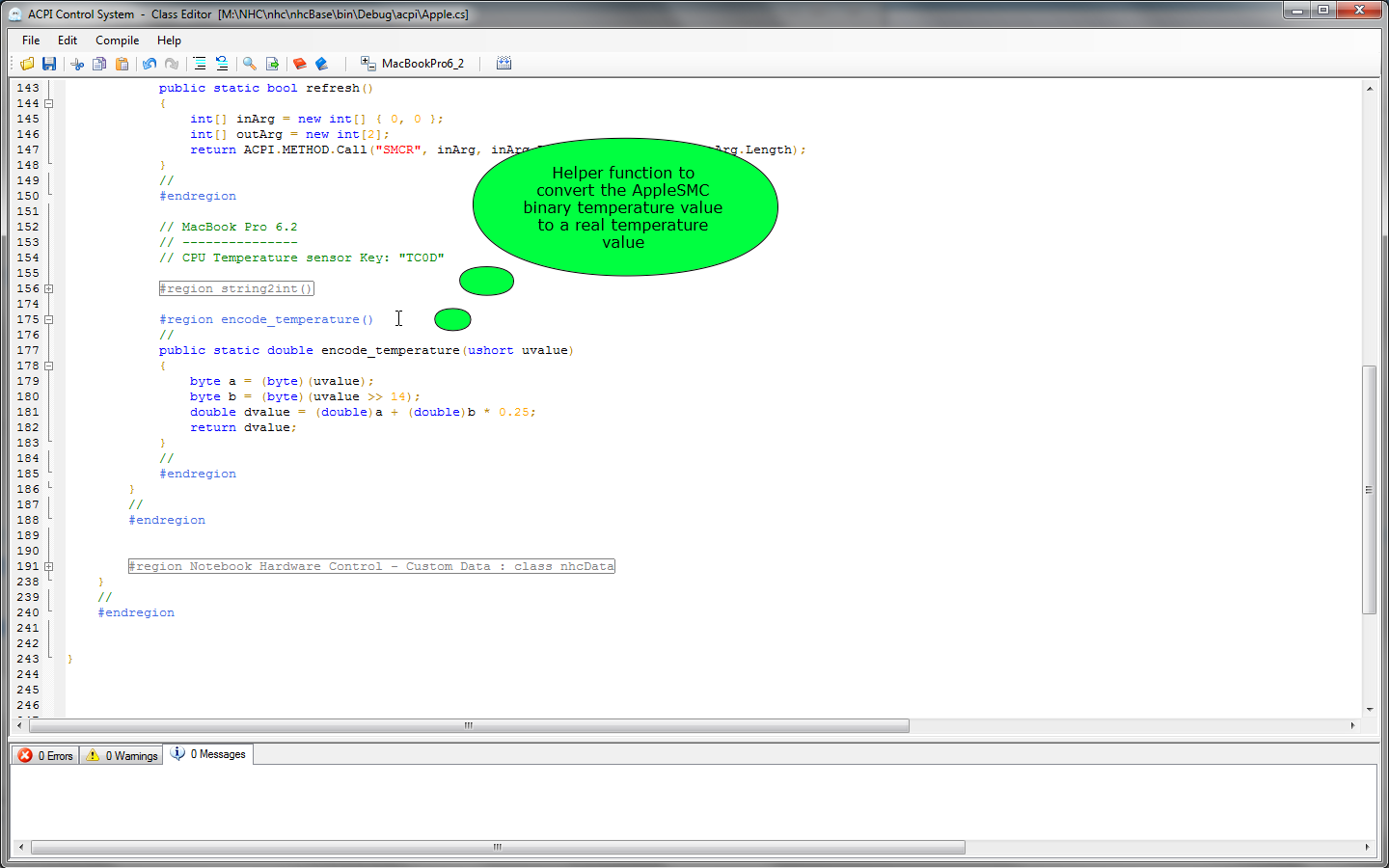Click the increase indent toolbar icon

200,64
